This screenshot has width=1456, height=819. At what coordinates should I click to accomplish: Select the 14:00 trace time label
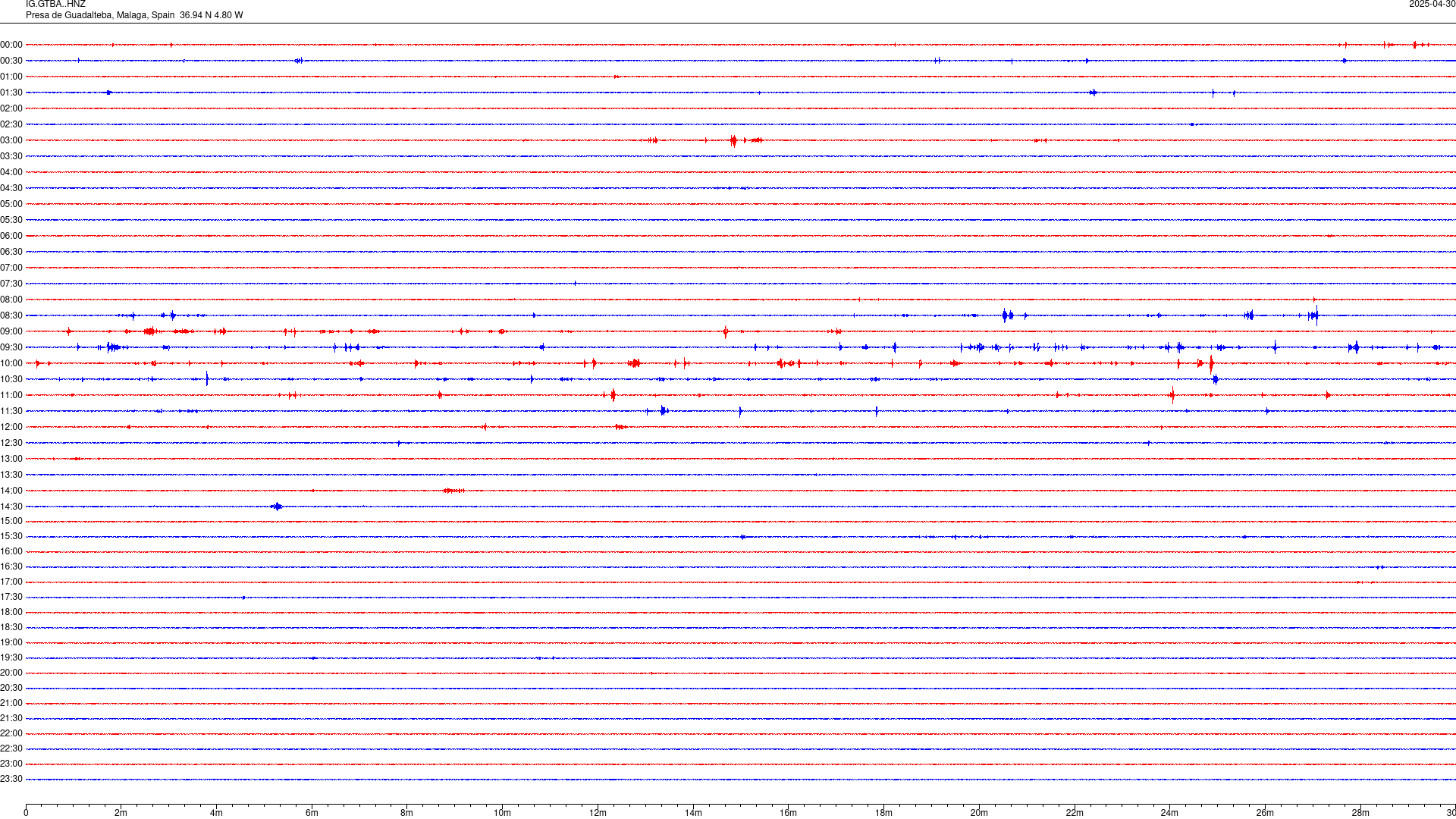(x=11, y=491)
